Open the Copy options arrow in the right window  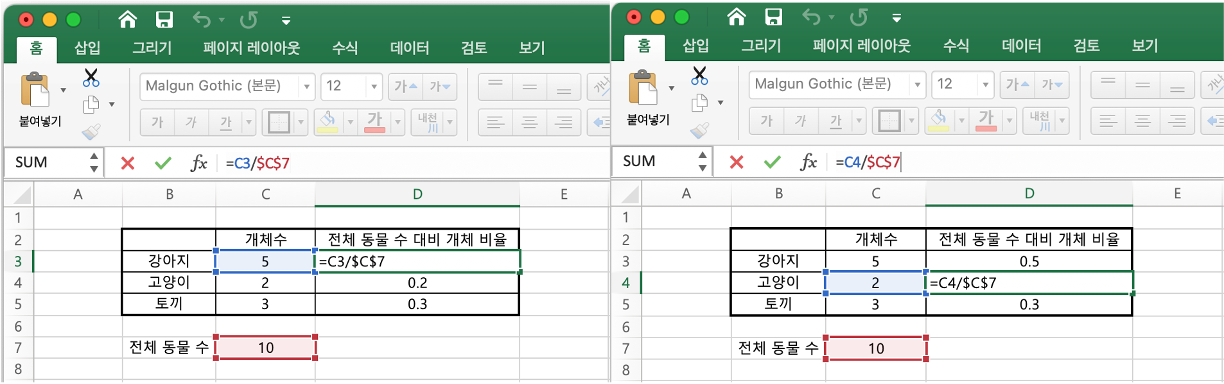tap(719, 101)
